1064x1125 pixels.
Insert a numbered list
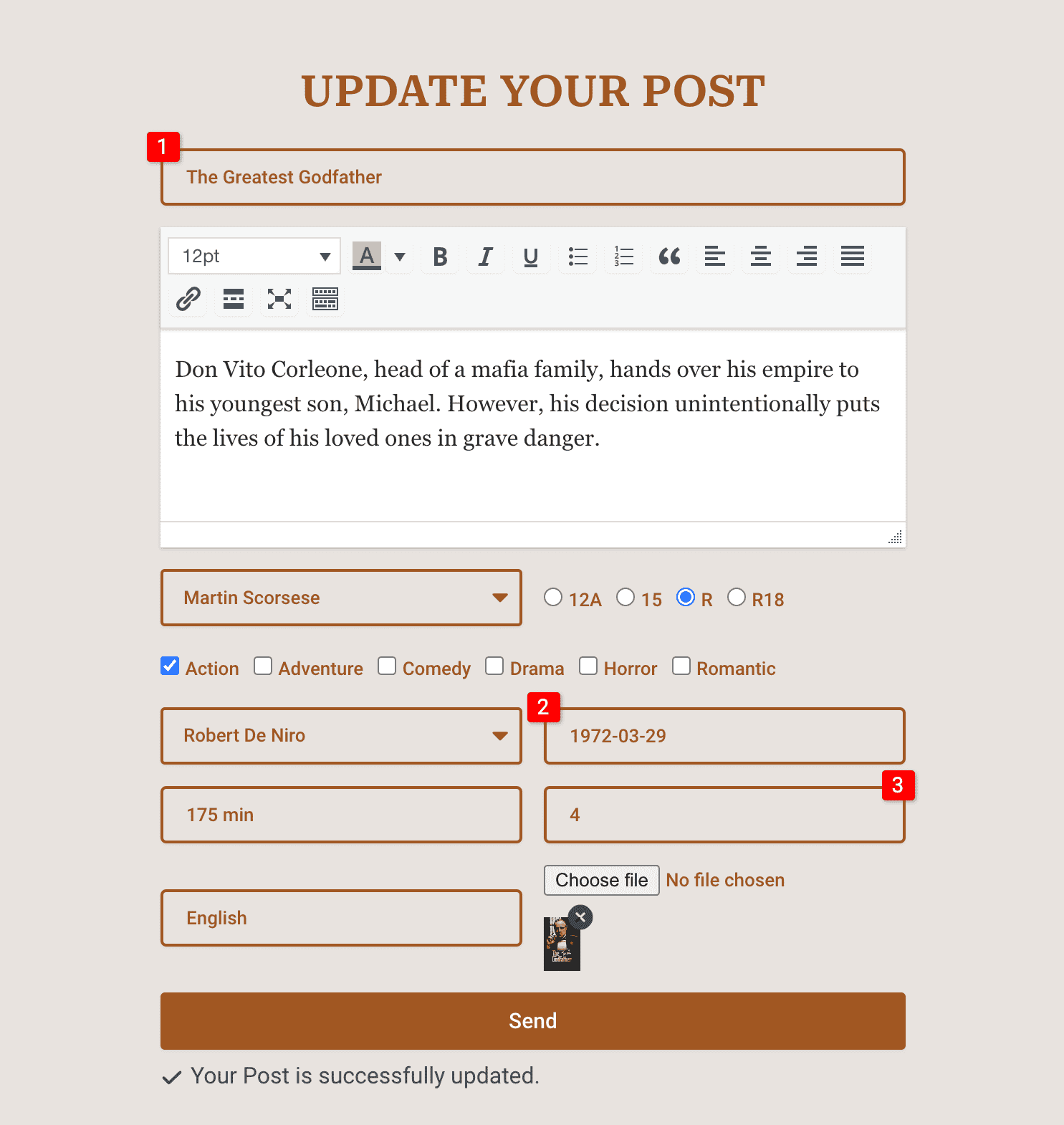point(623,257)
